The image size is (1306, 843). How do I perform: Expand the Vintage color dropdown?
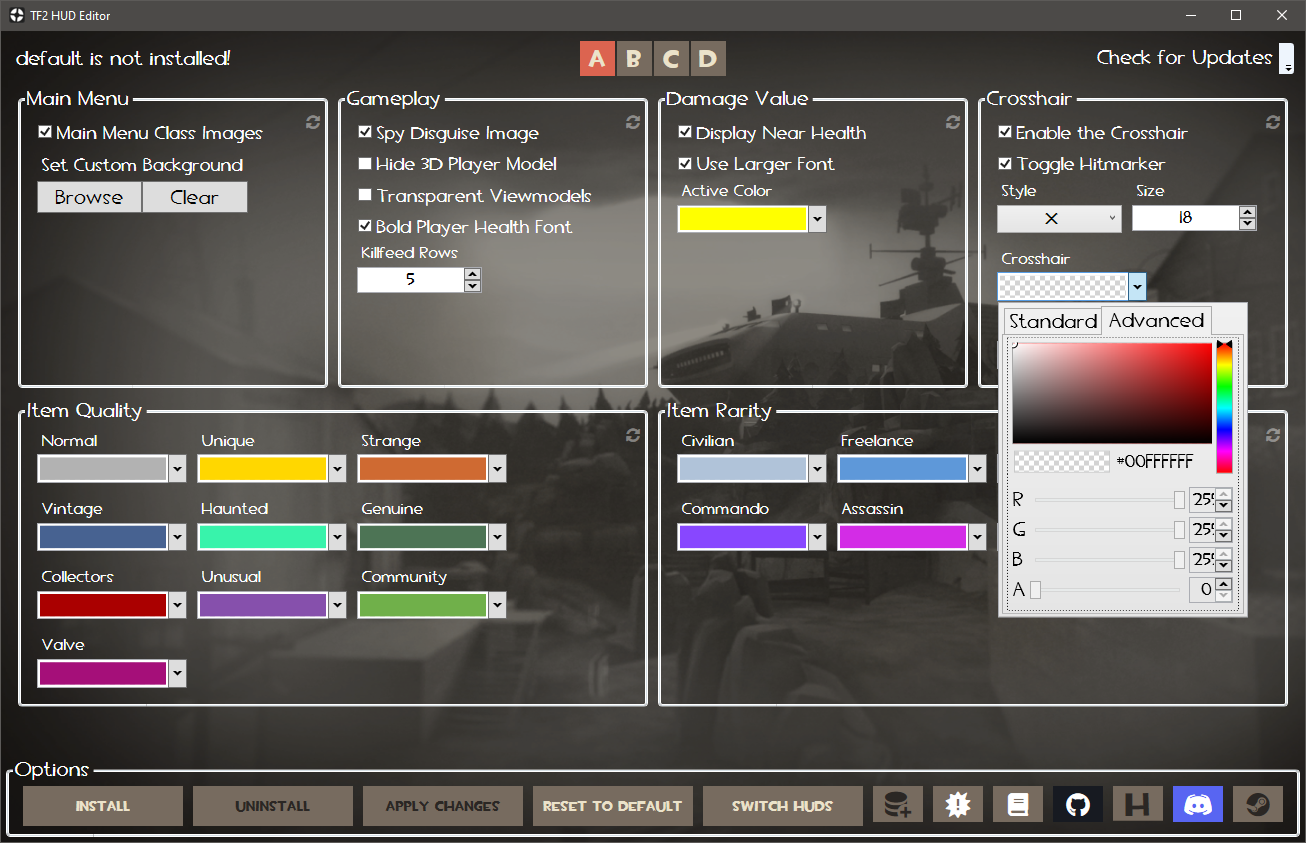point(177,537)
